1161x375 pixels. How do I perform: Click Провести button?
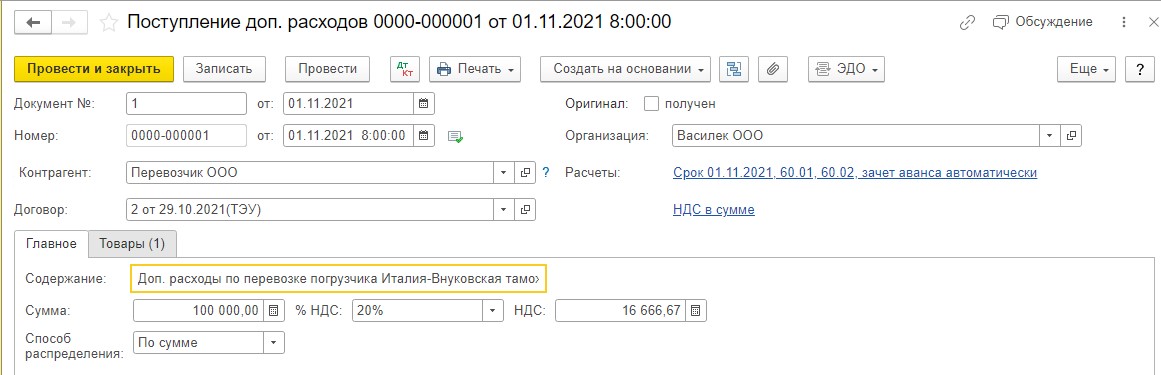coord(327,69)
